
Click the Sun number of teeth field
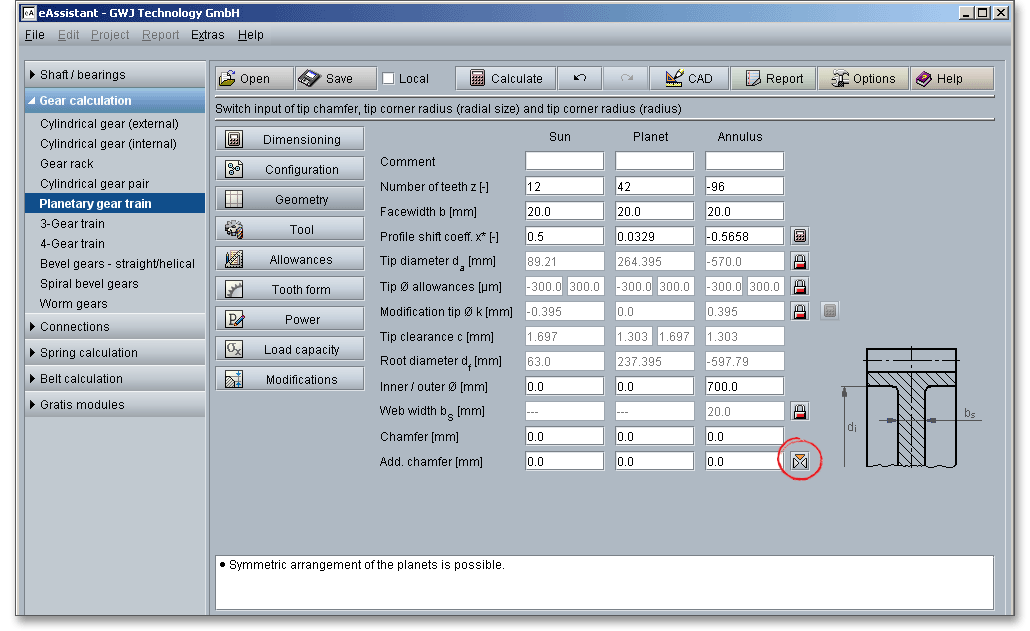click(564, 187)
